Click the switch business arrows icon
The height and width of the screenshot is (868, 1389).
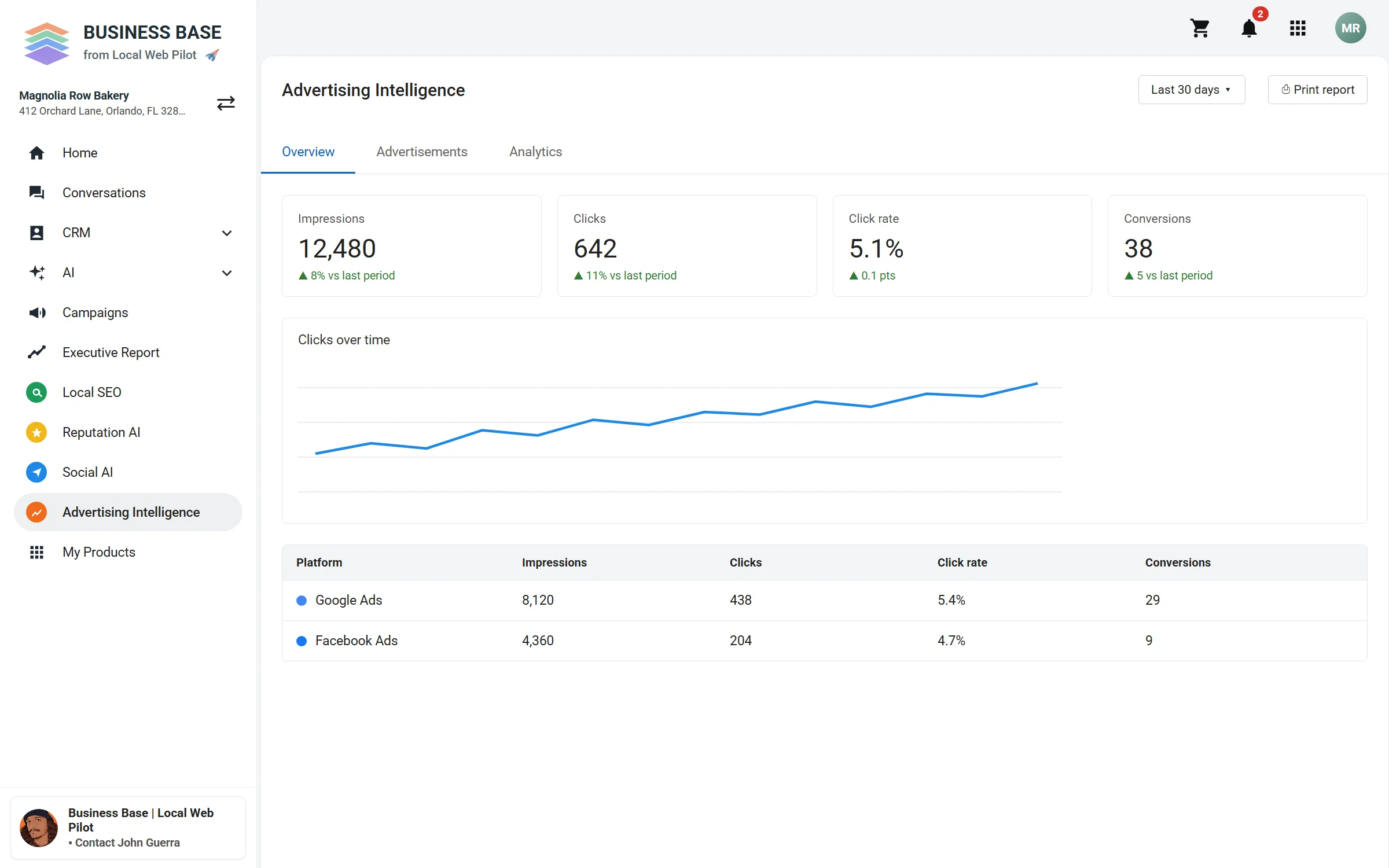click(x=226, y=103)
